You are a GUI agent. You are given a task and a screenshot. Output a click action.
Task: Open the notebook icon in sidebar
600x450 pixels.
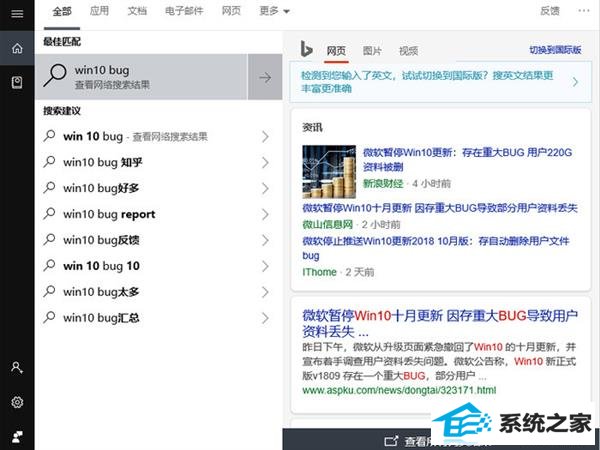(x=17, y=82)
